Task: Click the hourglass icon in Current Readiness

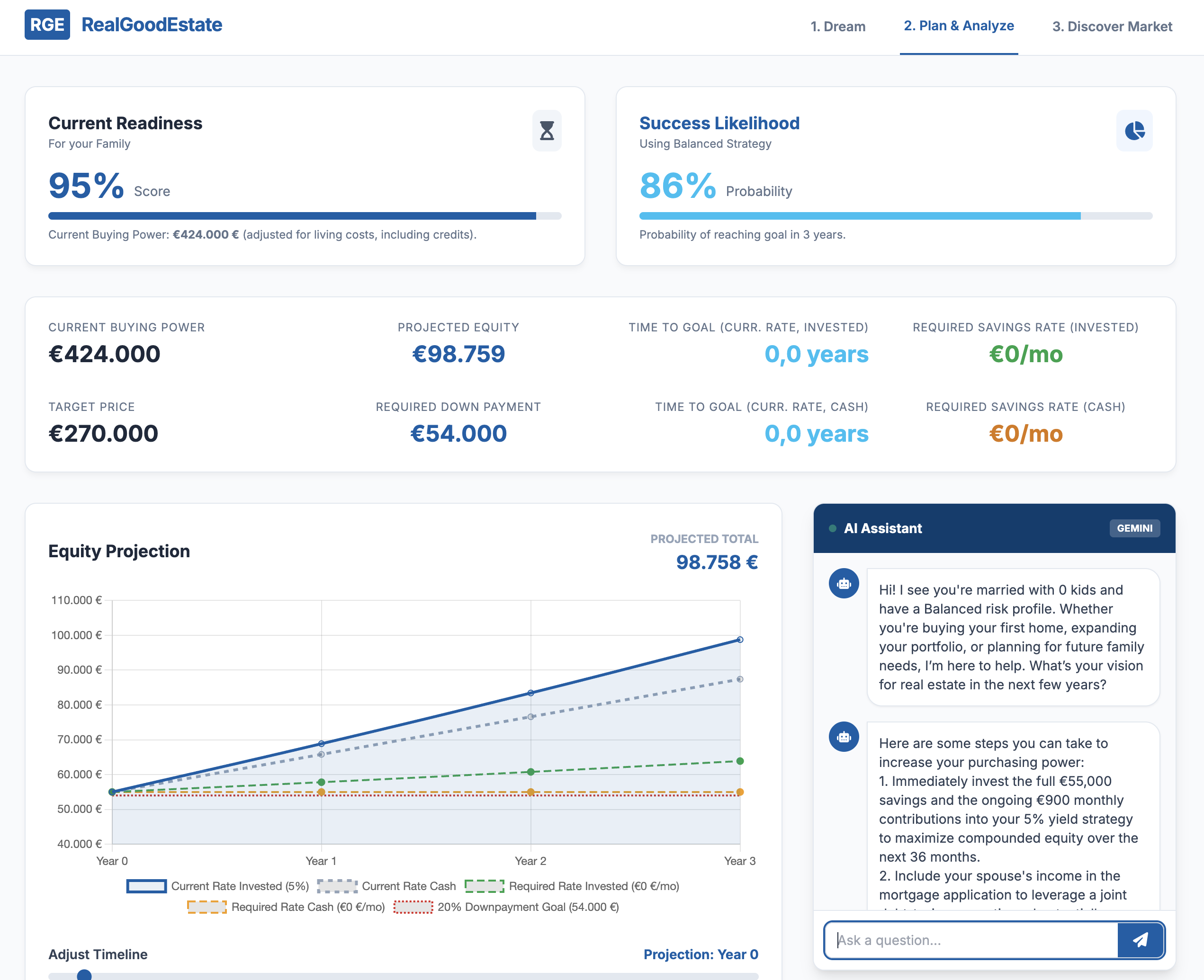Action: 546,131
